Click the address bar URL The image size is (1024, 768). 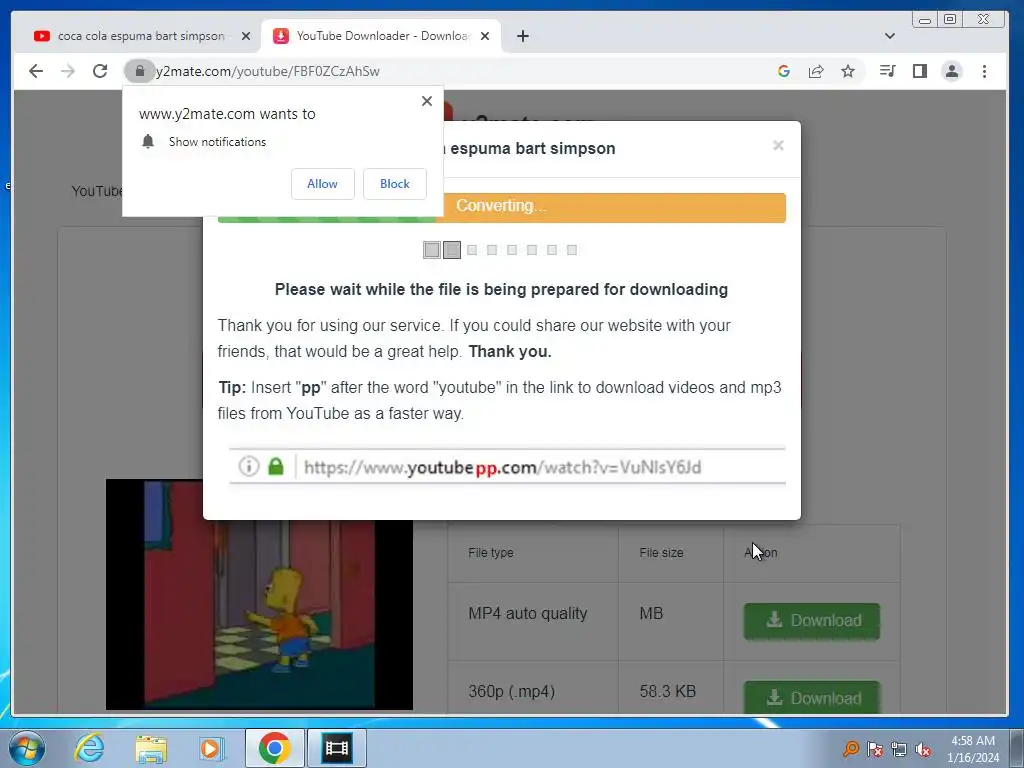pos(268,71)
